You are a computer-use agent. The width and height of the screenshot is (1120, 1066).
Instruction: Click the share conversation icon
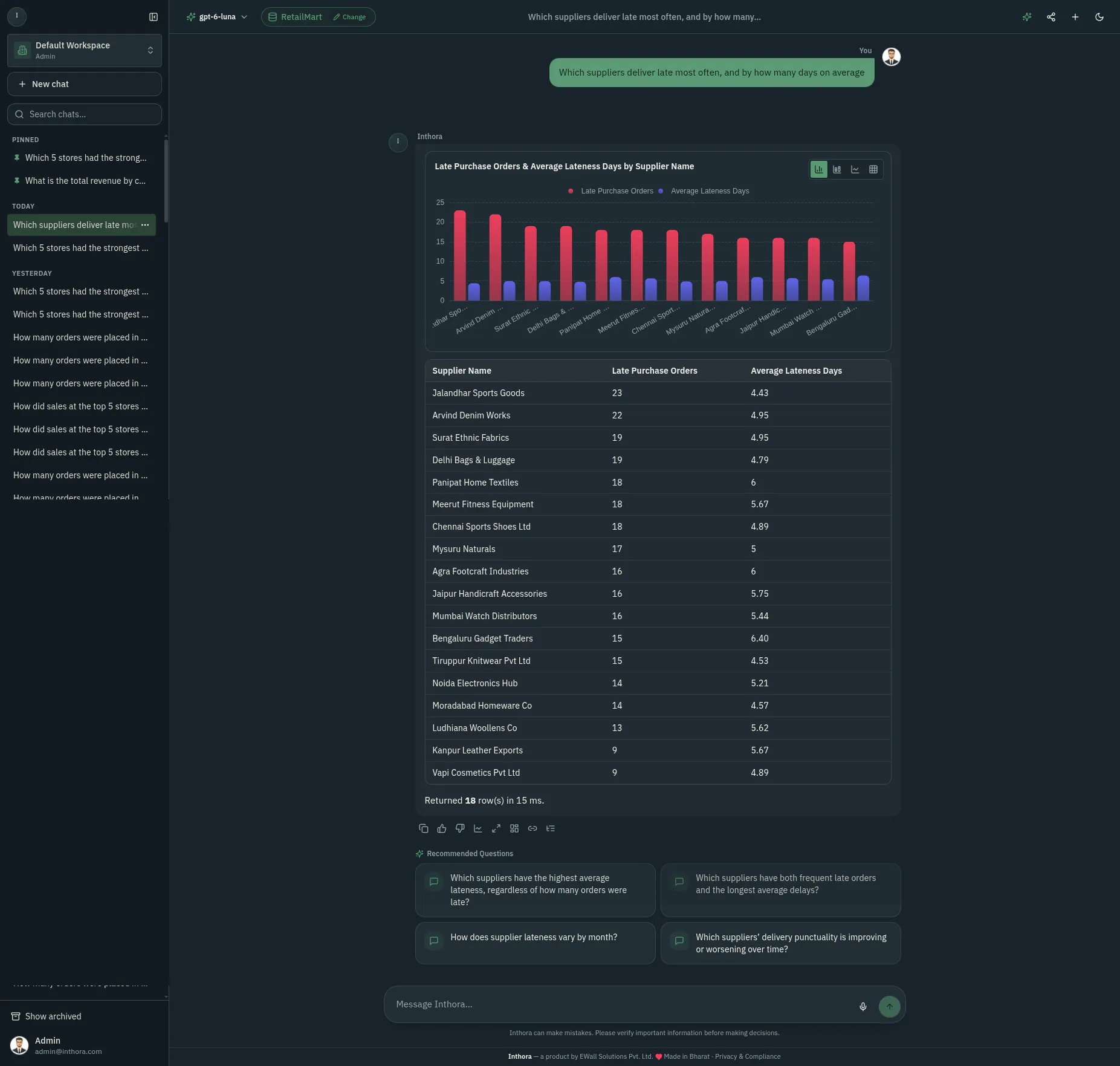[1051, 17]
